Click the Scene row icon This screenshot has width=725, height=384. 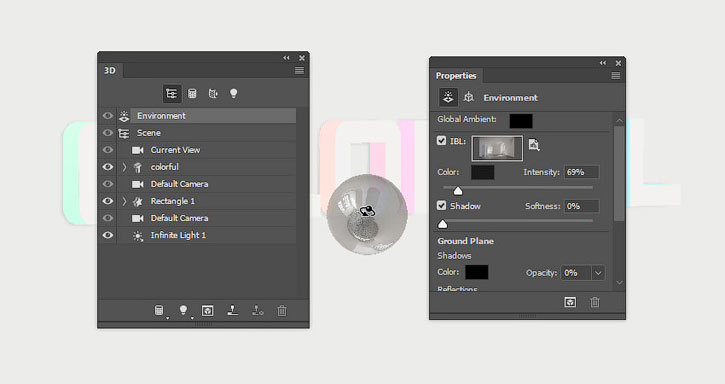[124, 133]
